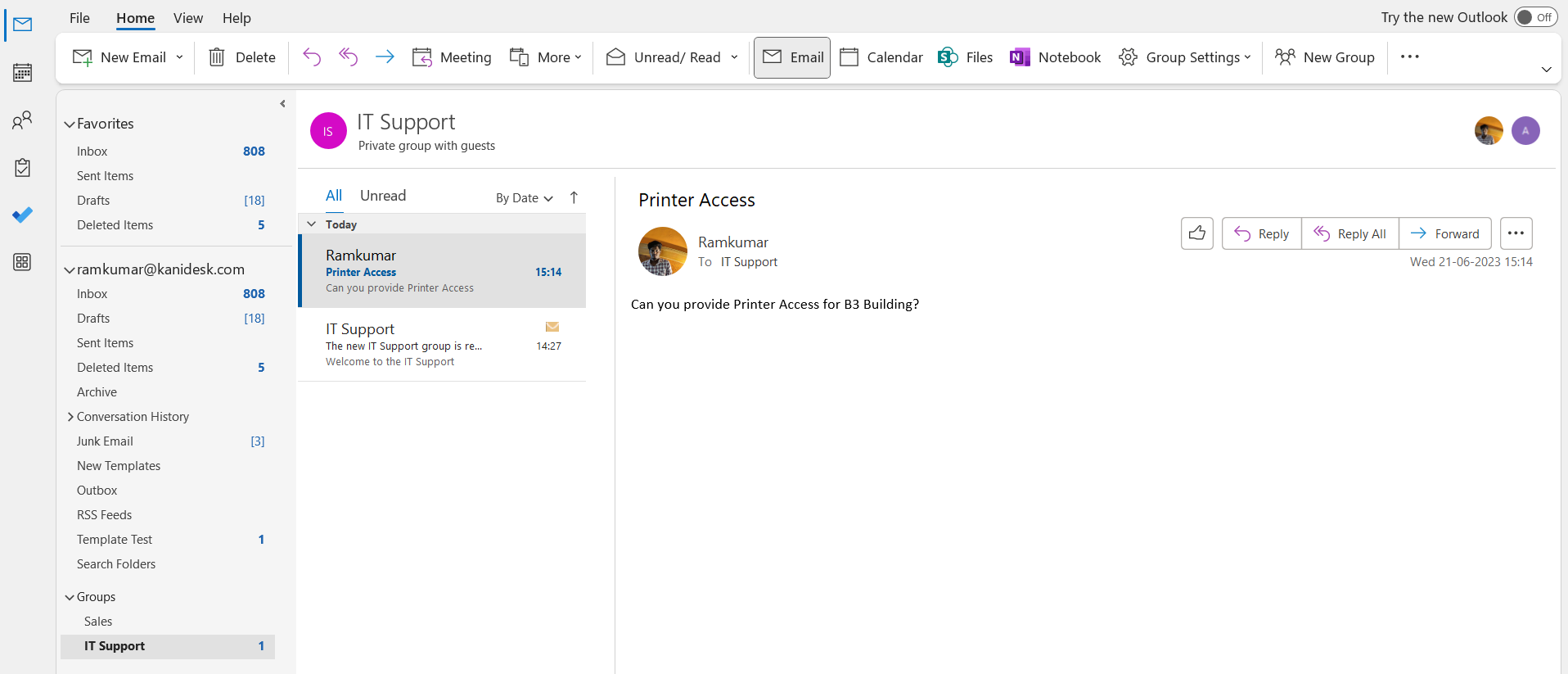Click Ramkumar's sender profile picture
Image resolution: width=1568 pixels, height=674 pixels.
click(x=663, y=251)
